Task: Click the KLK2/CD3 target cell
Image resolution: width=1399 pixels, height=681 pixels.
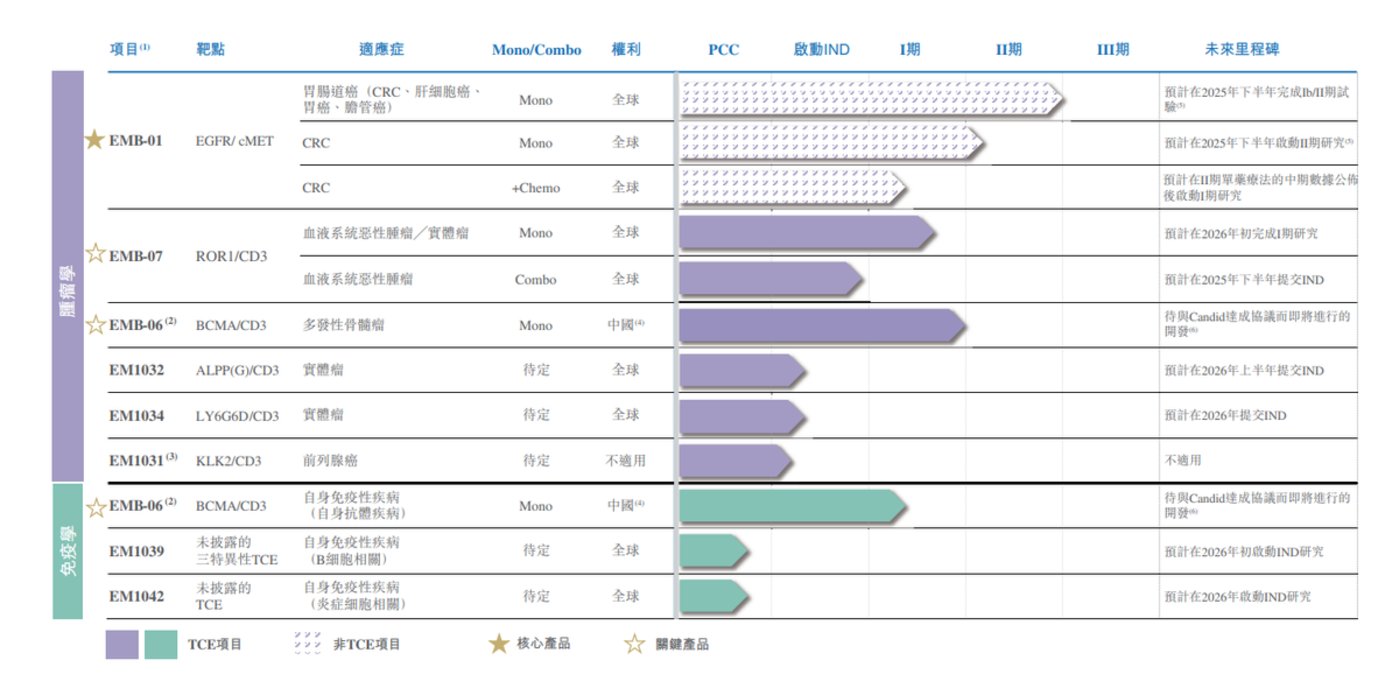Action: [x=229, y=461]
